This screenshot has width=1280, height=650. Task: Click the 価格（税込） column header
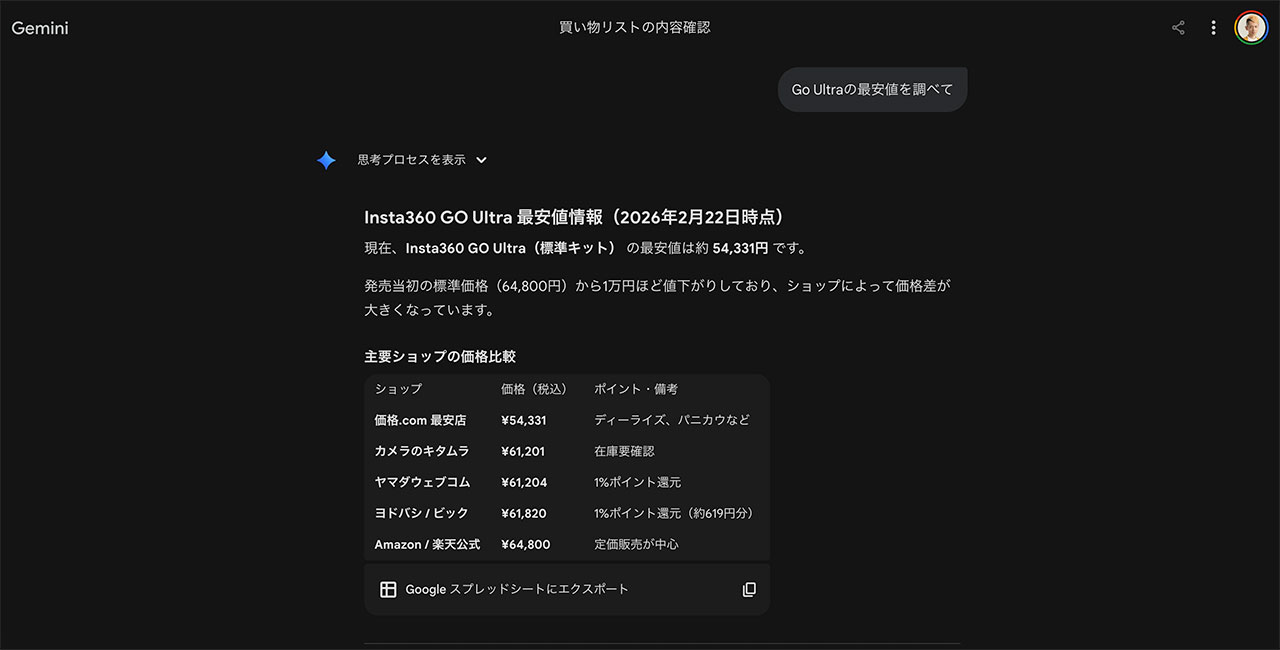coord(533,389)
